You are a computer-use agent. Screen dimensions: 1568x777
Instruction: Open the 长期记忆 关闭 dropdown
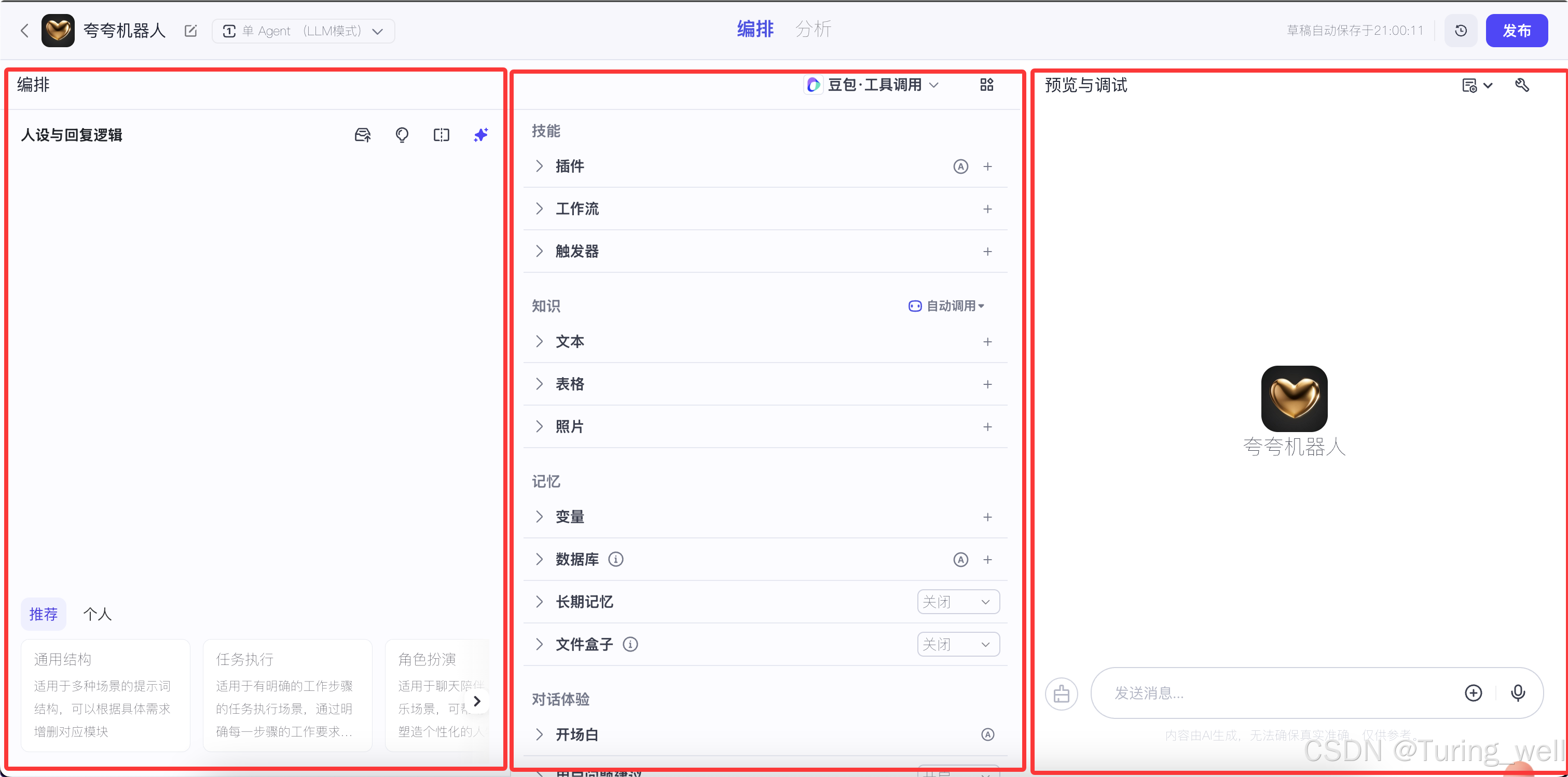point(957,602)
